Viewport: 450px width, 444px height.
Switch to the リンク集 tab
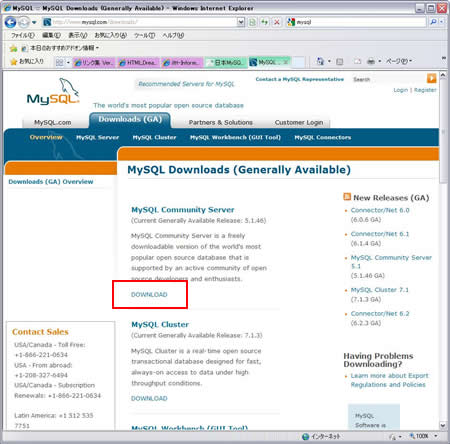94,62
